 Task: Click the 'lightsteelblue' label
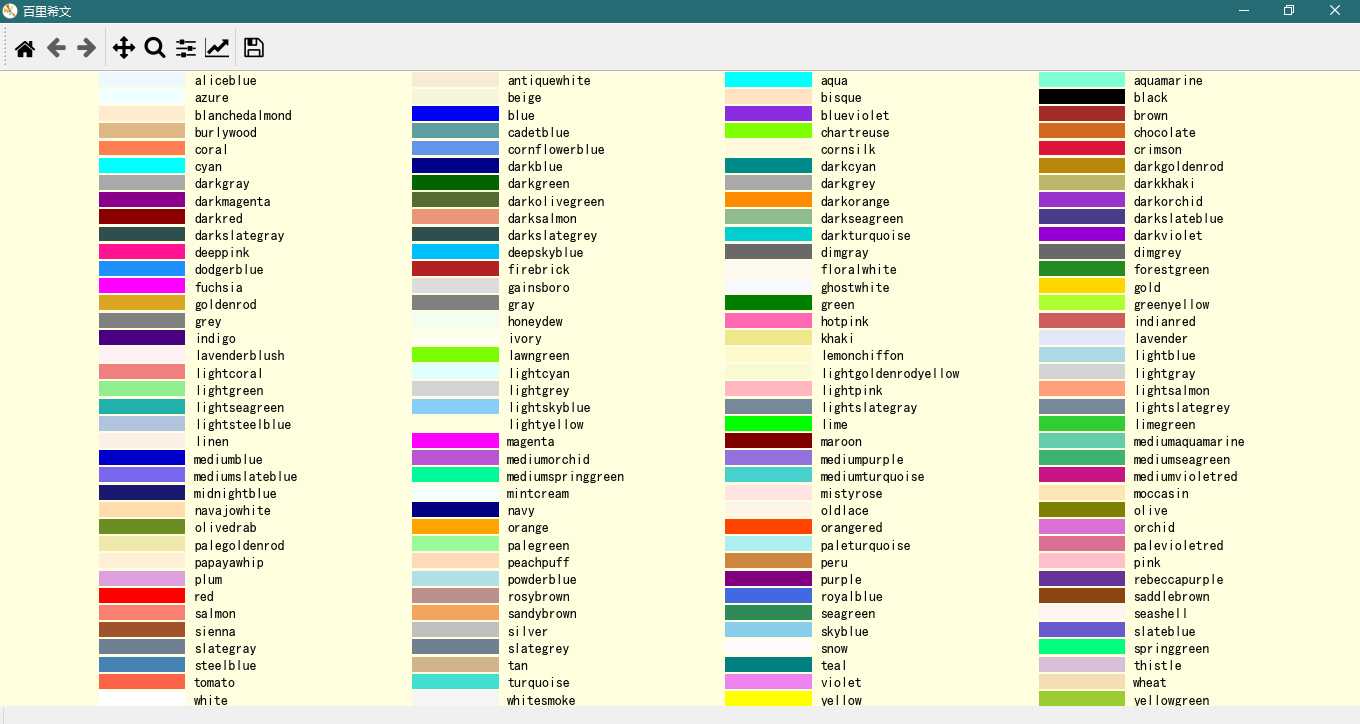(243, 424)
